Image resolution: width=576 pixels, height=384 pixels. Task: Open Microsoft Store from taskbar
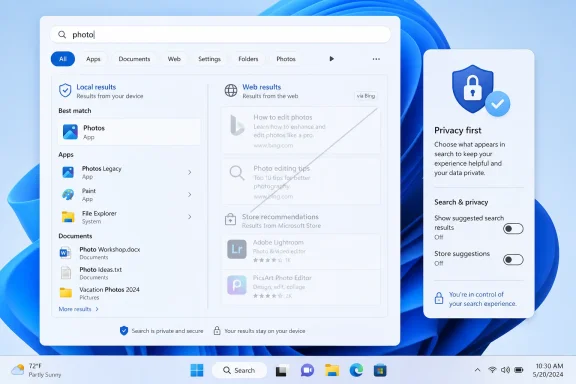tap(380, 370)
